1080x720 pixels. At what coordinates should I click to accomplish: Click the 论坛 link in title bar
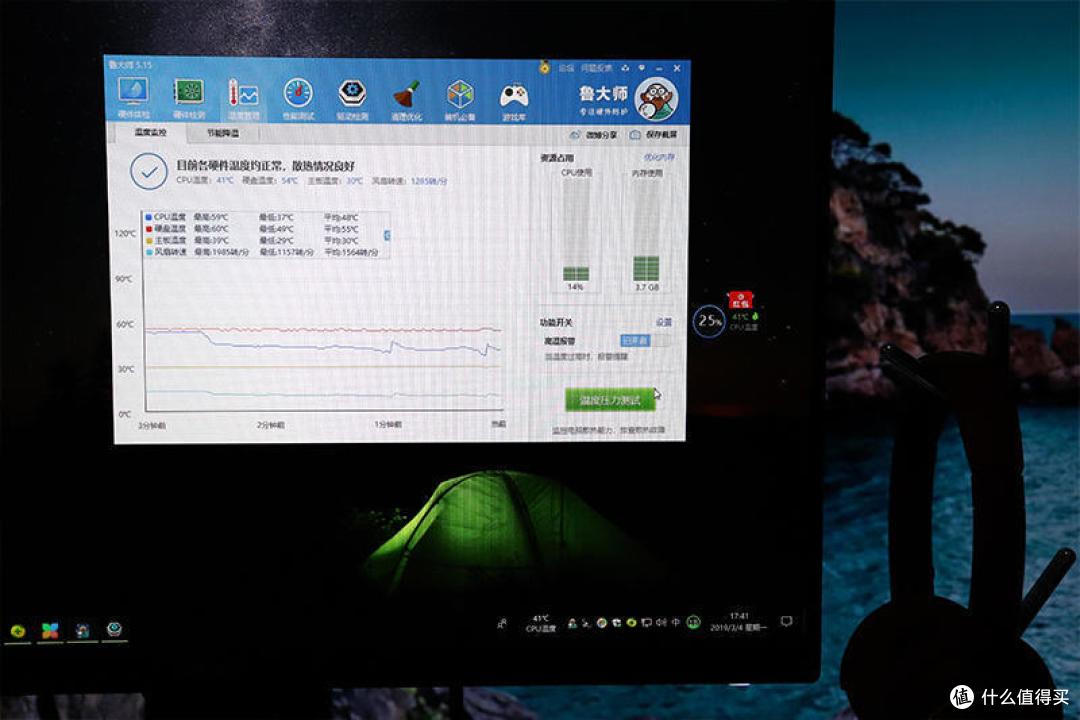(x=566, y=68)
